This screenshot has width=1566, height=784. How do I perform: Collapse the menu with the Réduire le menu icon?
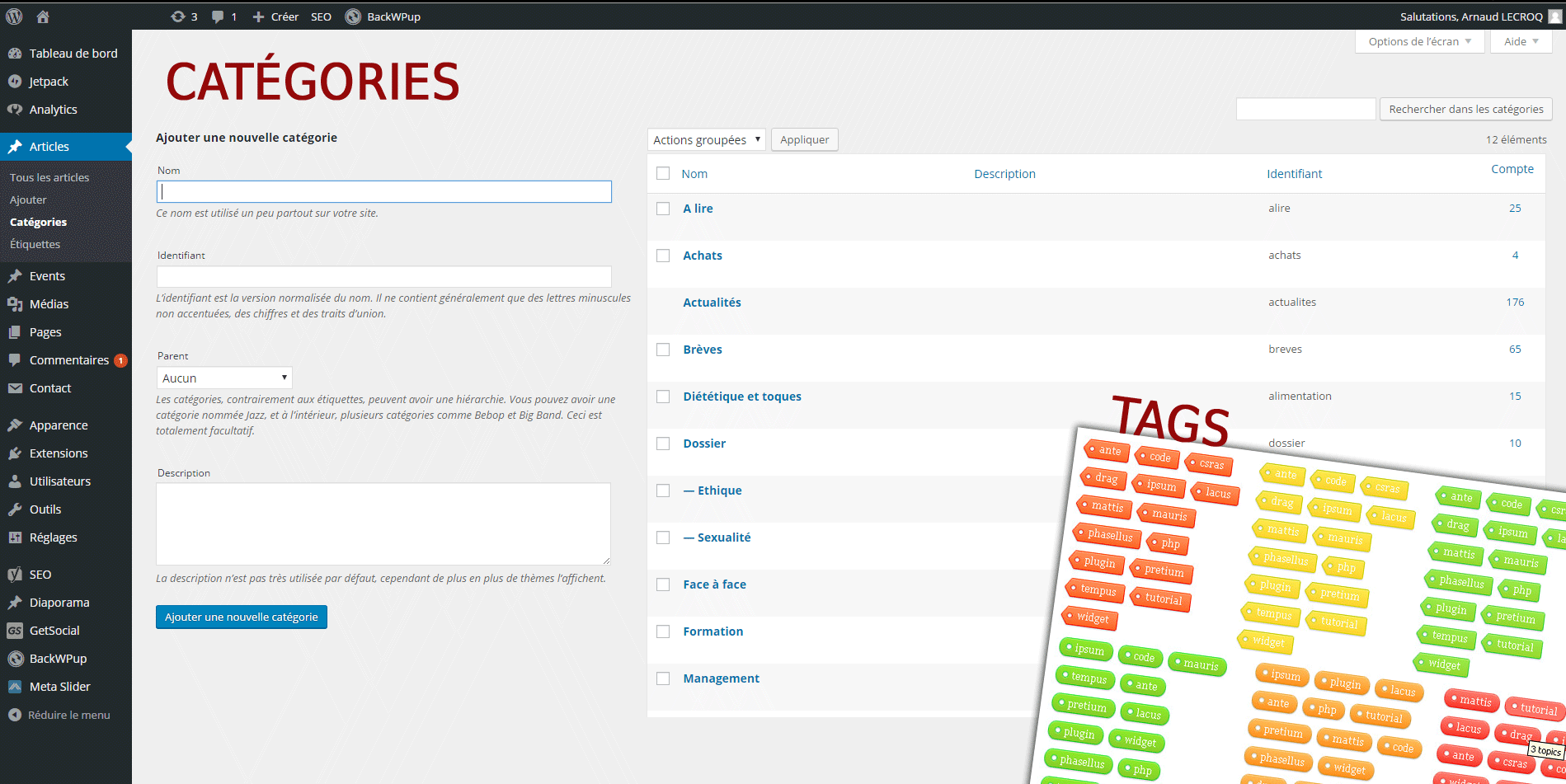pyautogui.click(x=15, y=715)
